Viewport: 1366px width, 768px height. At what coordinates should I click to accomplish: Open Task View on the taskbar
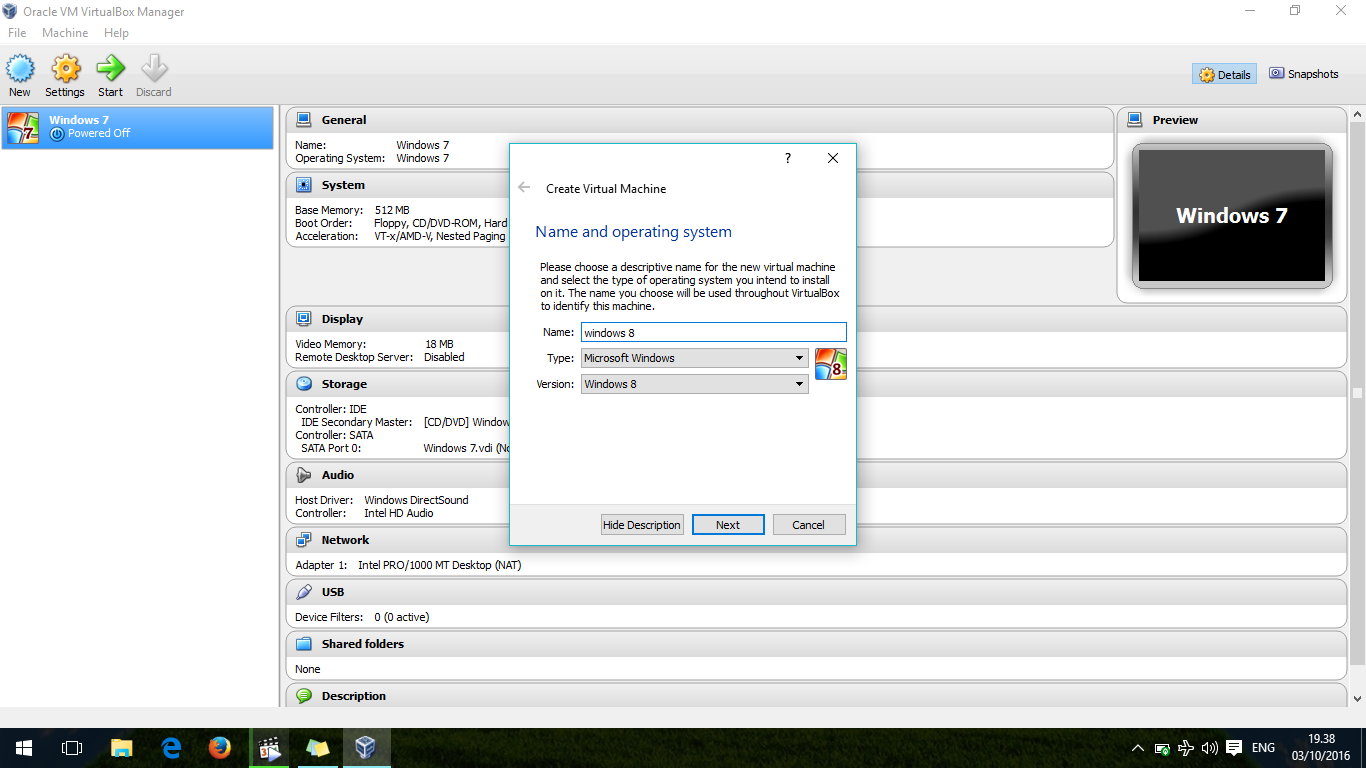point(72,748)
